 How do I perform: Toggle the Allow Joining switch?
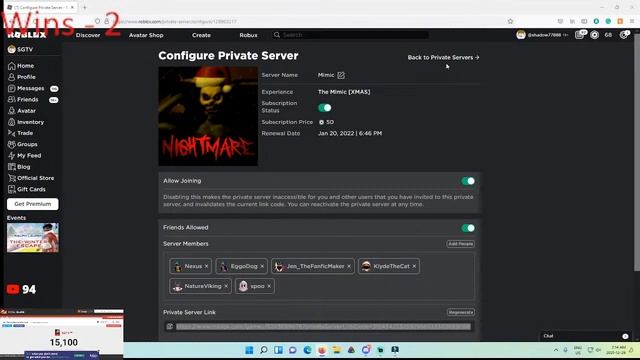point(468,181)
